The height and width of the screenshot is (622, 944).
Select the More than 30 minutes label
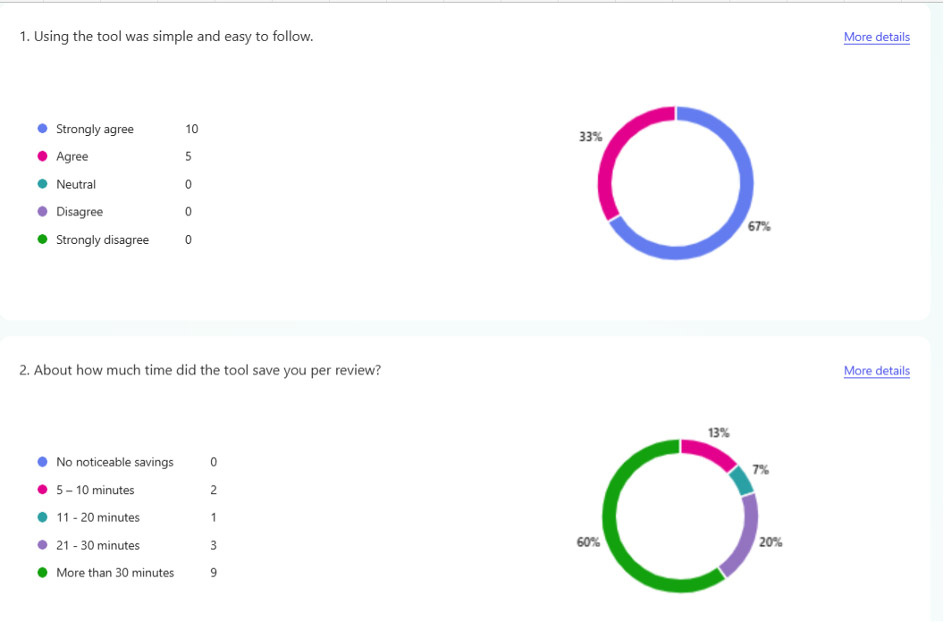click(x=115, y=573)
